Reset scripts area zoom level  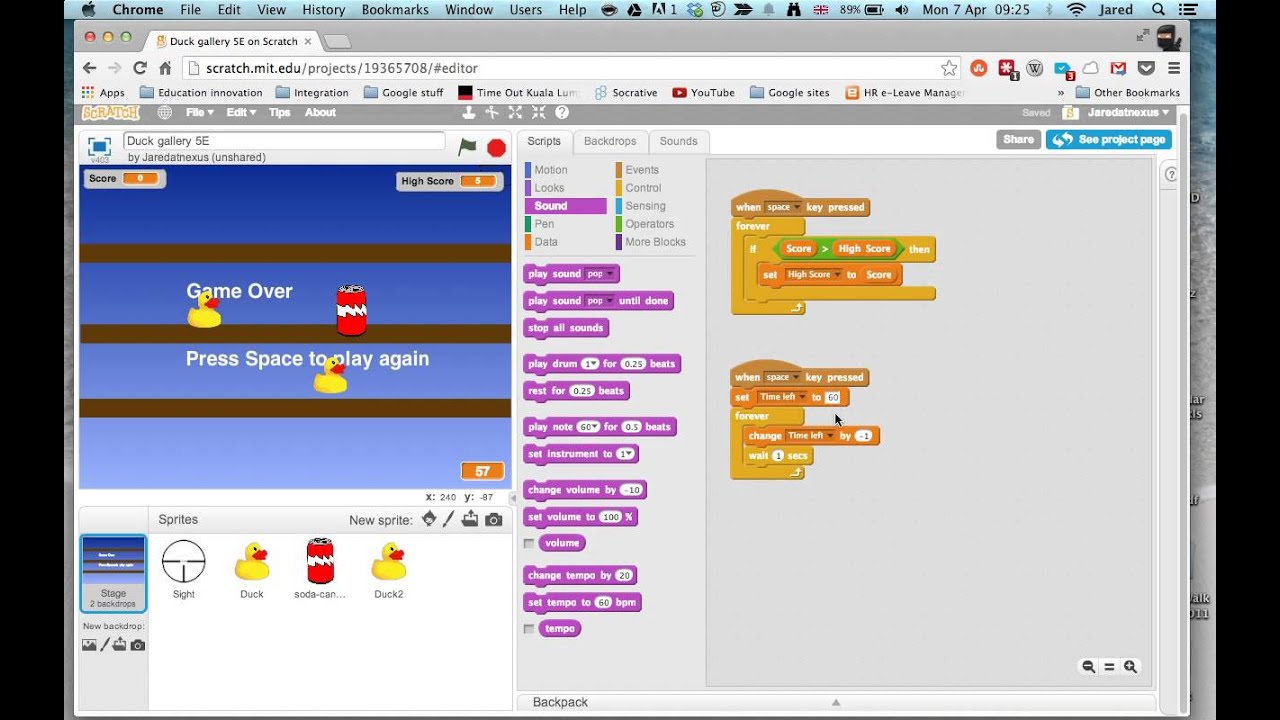pos(1109,667)
